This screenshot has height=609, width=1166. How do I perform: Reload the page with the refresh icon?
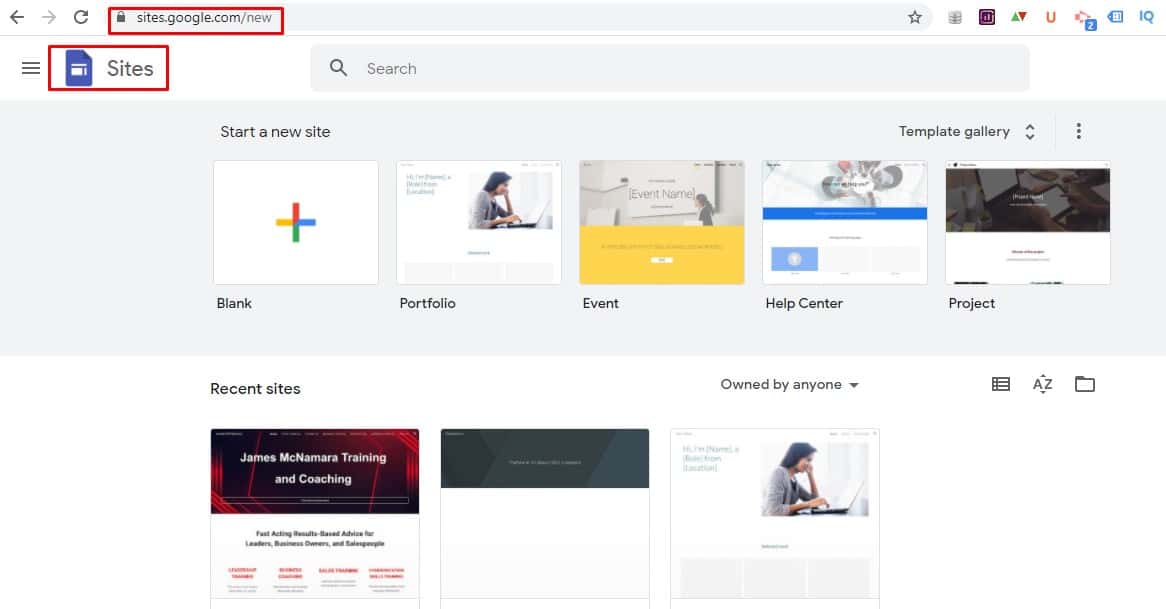point(81,17)
